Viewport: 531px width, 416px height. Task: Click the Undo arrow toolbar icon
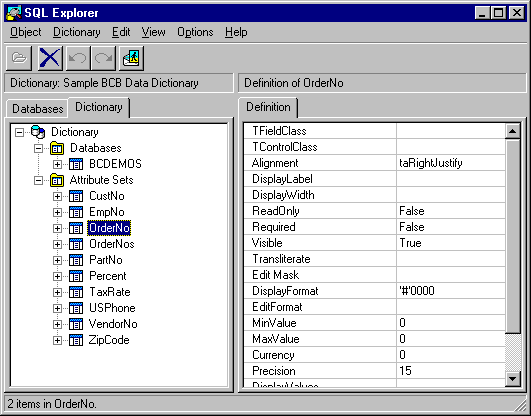78,58
